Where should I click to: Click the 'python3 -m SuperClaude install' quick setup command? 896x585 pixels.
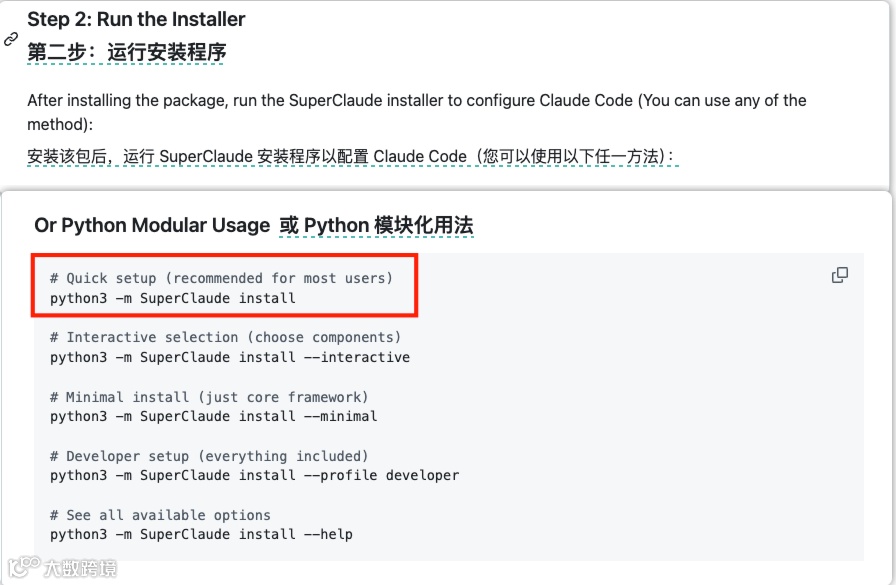tap(173, 297)
